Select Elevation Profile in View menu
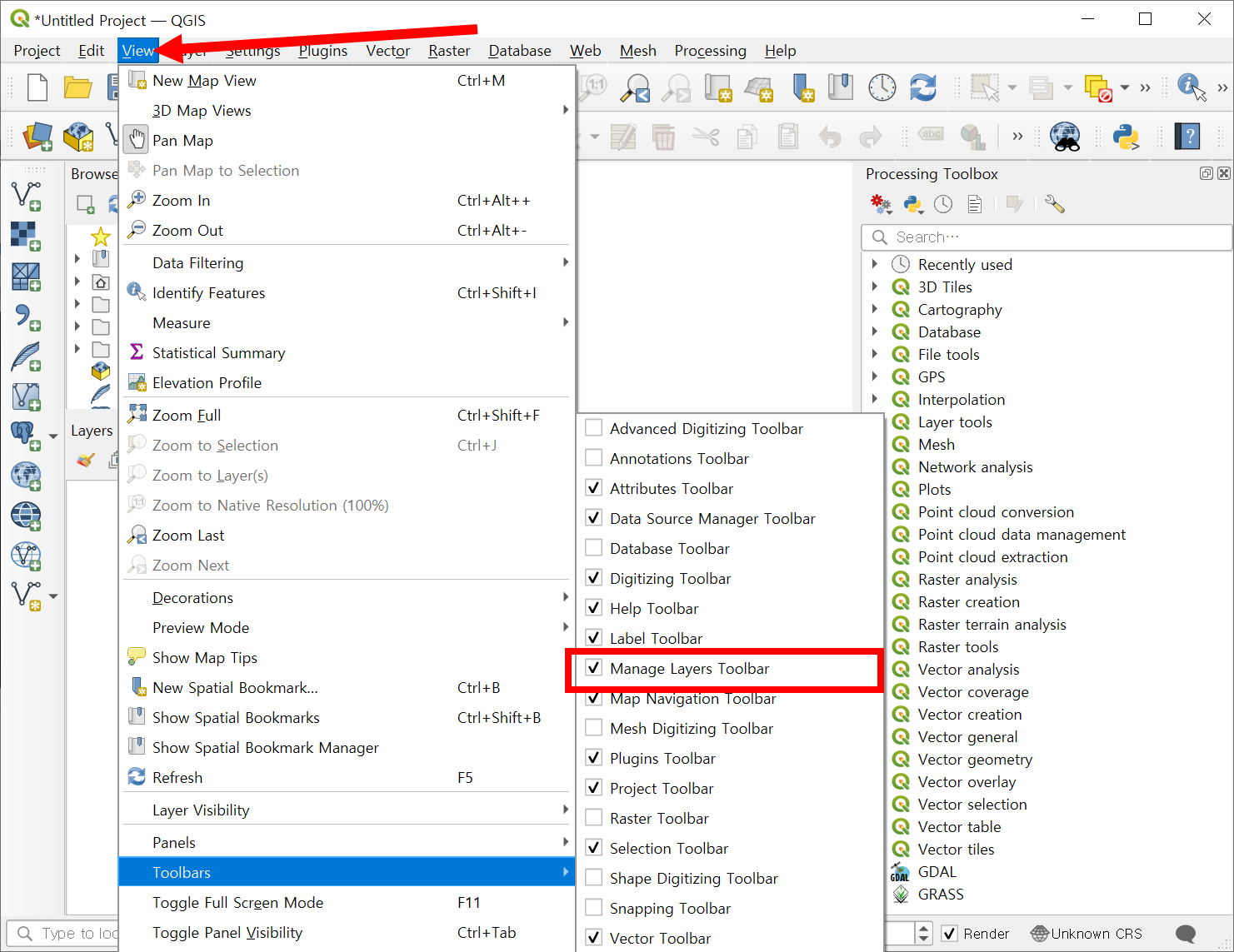The width and height of the screenshot is (1234, 952). click(347, 382)
